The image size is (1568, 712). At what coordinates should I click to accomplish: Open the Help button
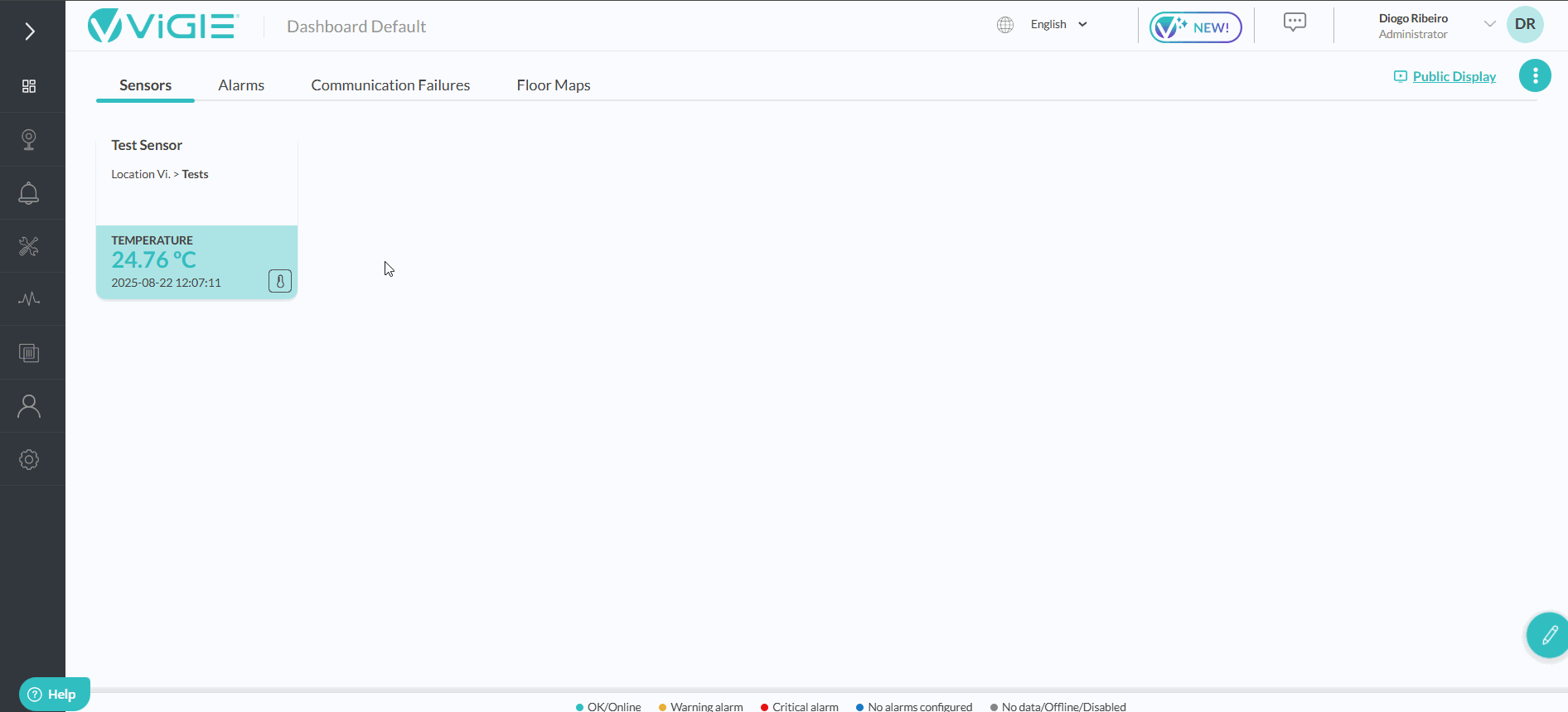tap(55, 695)
